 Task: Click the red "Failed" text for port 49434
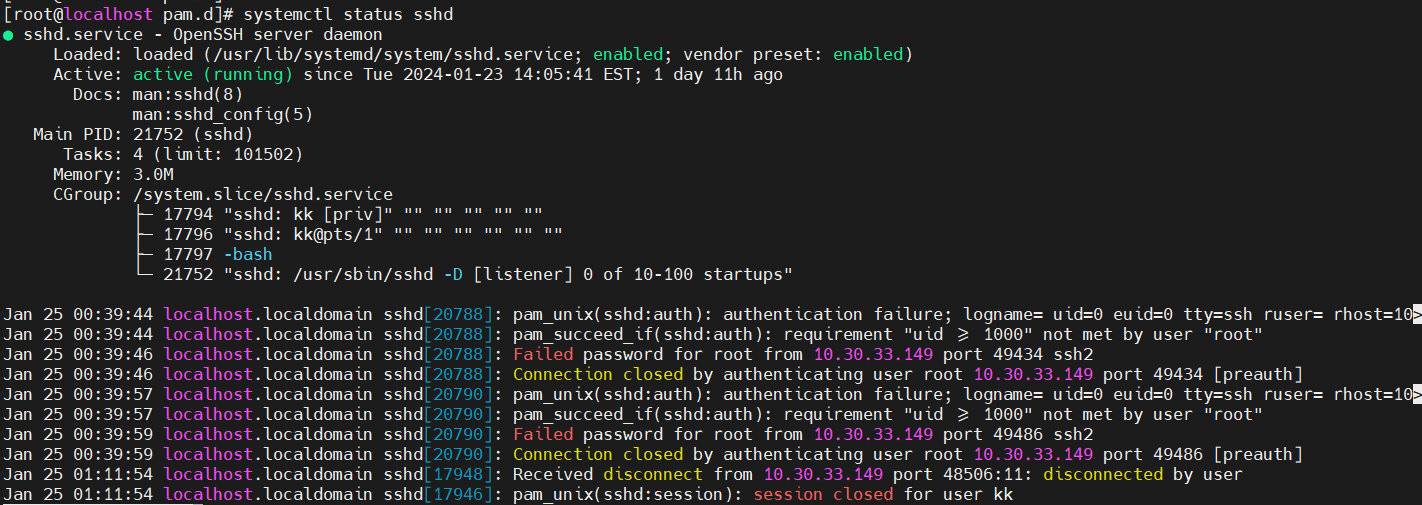(543, 354)
